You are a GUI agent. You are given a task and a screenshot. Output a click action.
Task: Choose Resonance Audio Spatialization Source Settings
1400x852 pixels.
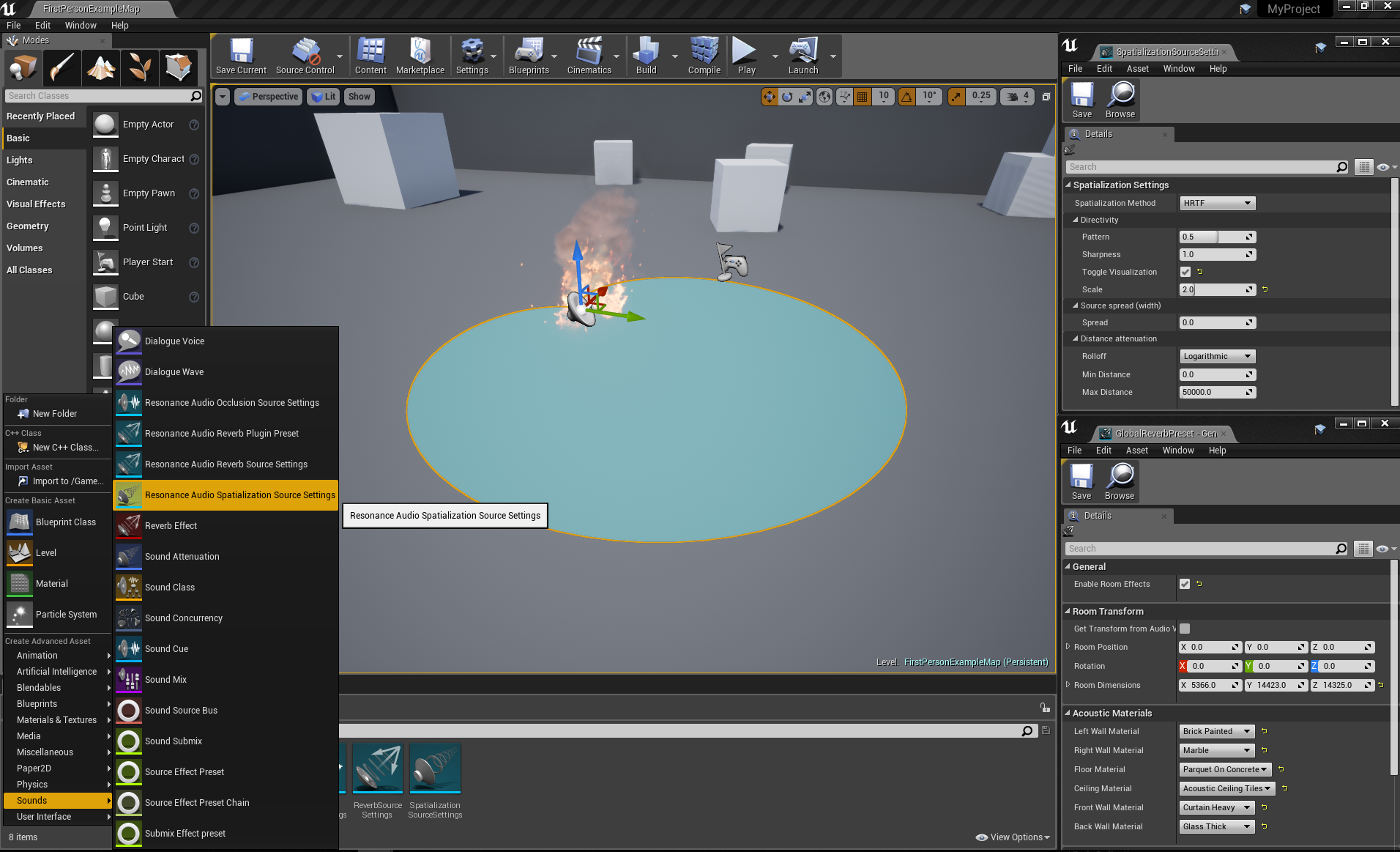point(226,495)
